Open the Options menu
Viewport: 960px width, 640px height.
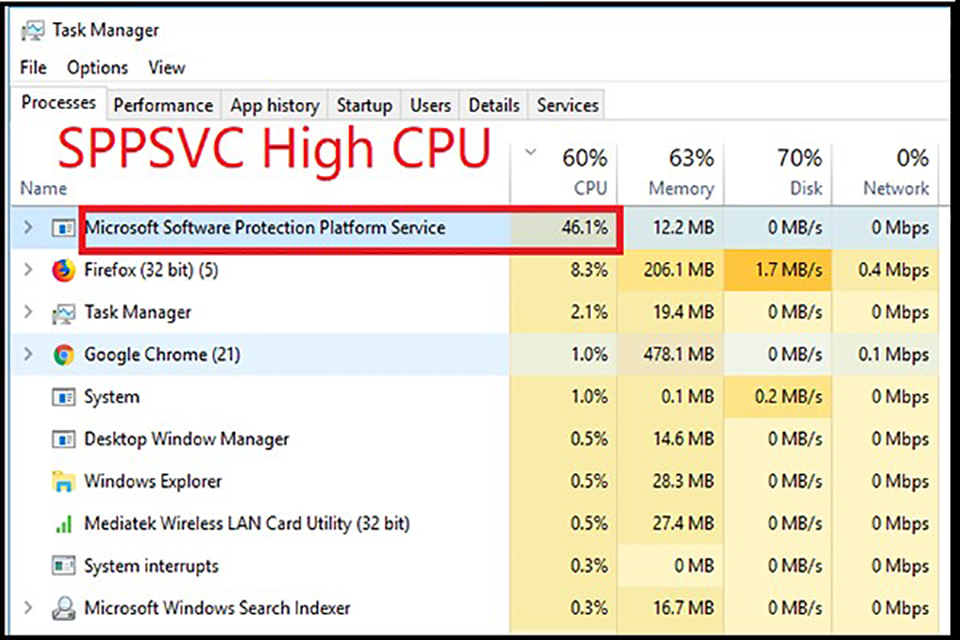tap(97, 67)
